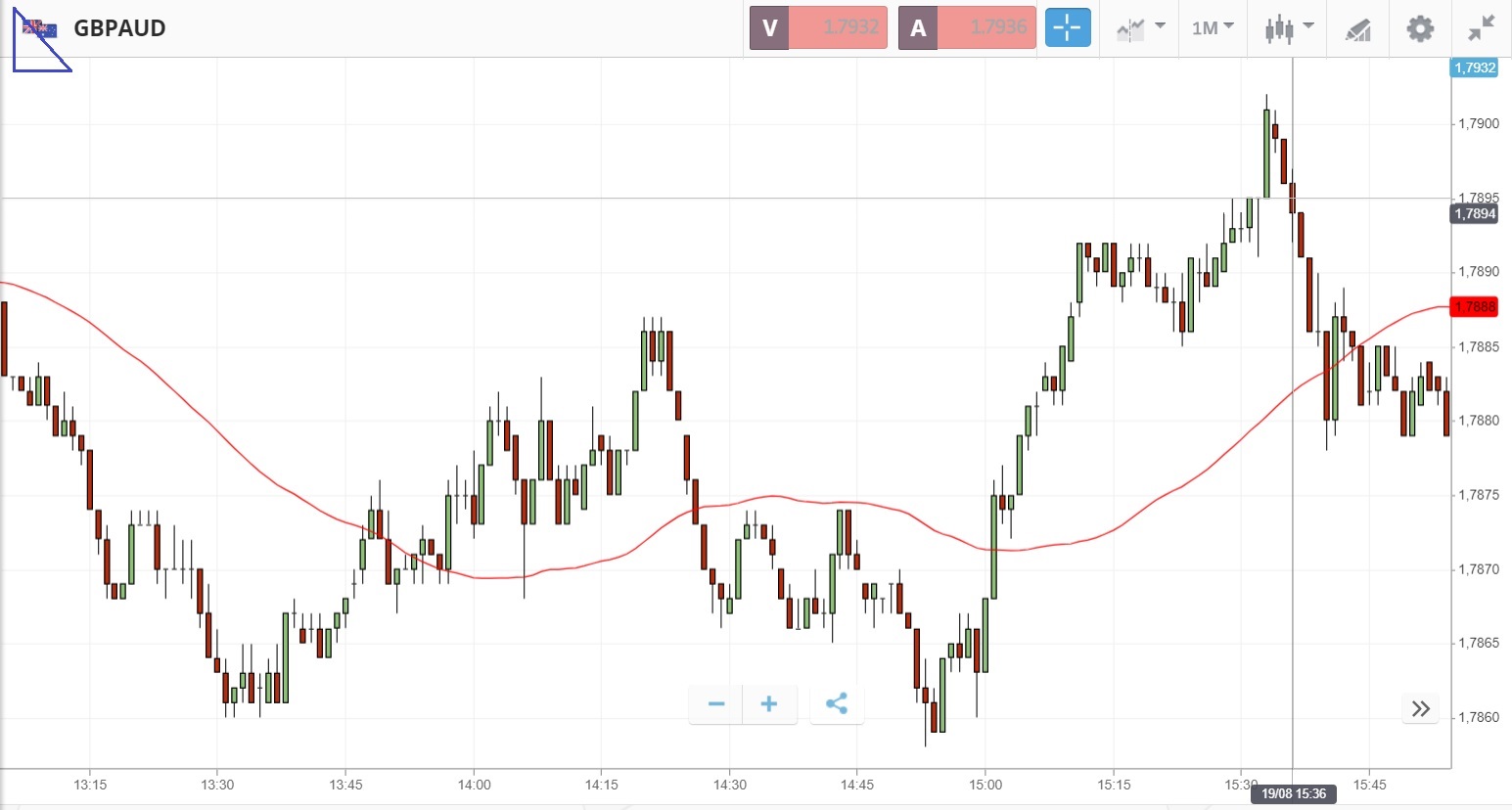
Task: Click the 14:30 time axis label
Action: pos(729,785)
